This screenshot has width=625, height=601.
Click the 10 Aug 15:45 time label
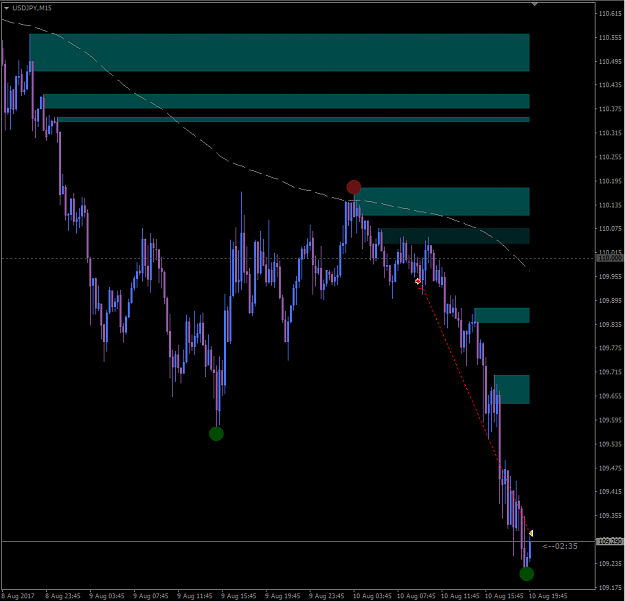click(x=504, y=596)
